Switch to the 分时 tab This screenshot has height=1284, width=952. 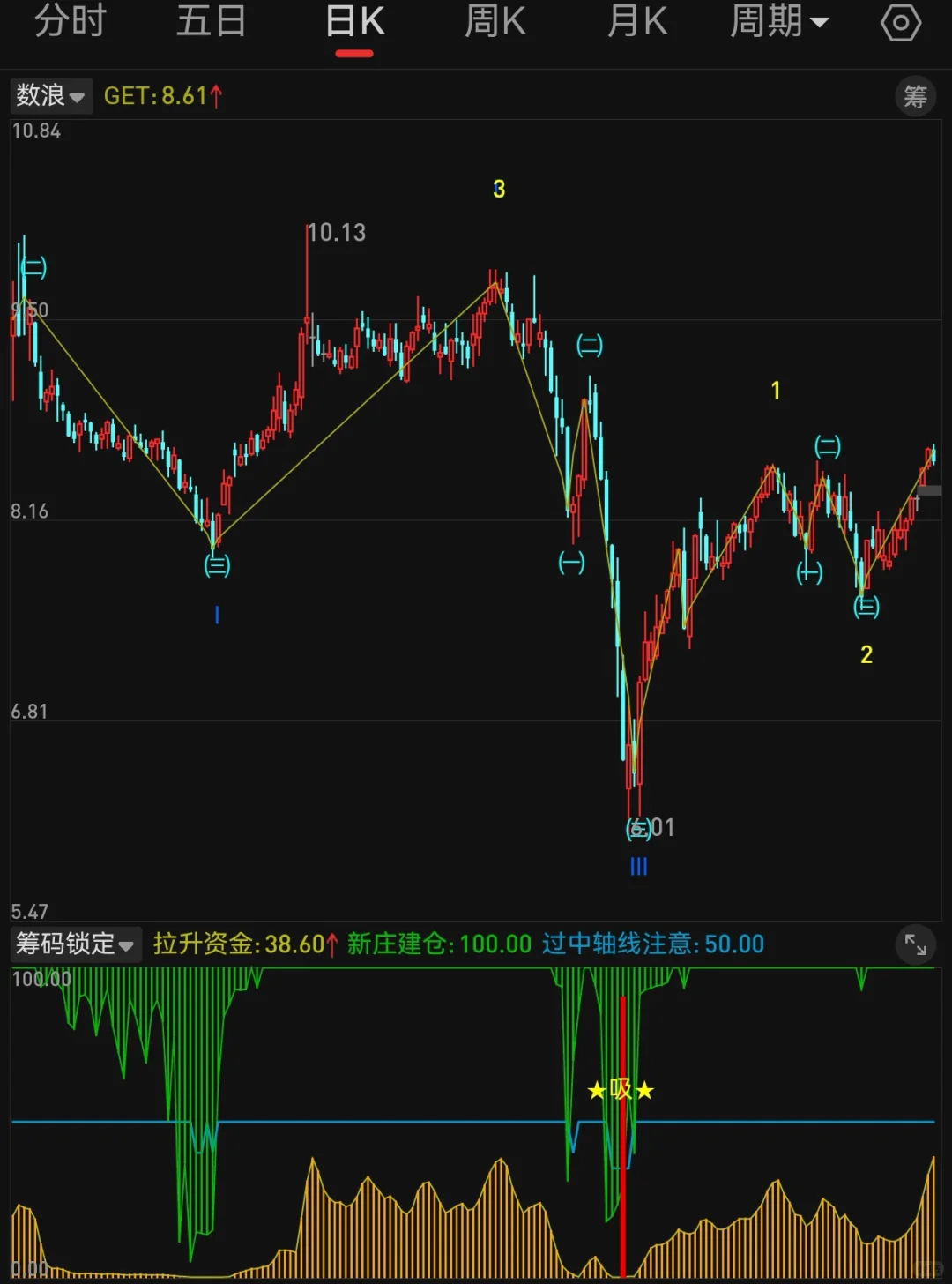point(72,22)
